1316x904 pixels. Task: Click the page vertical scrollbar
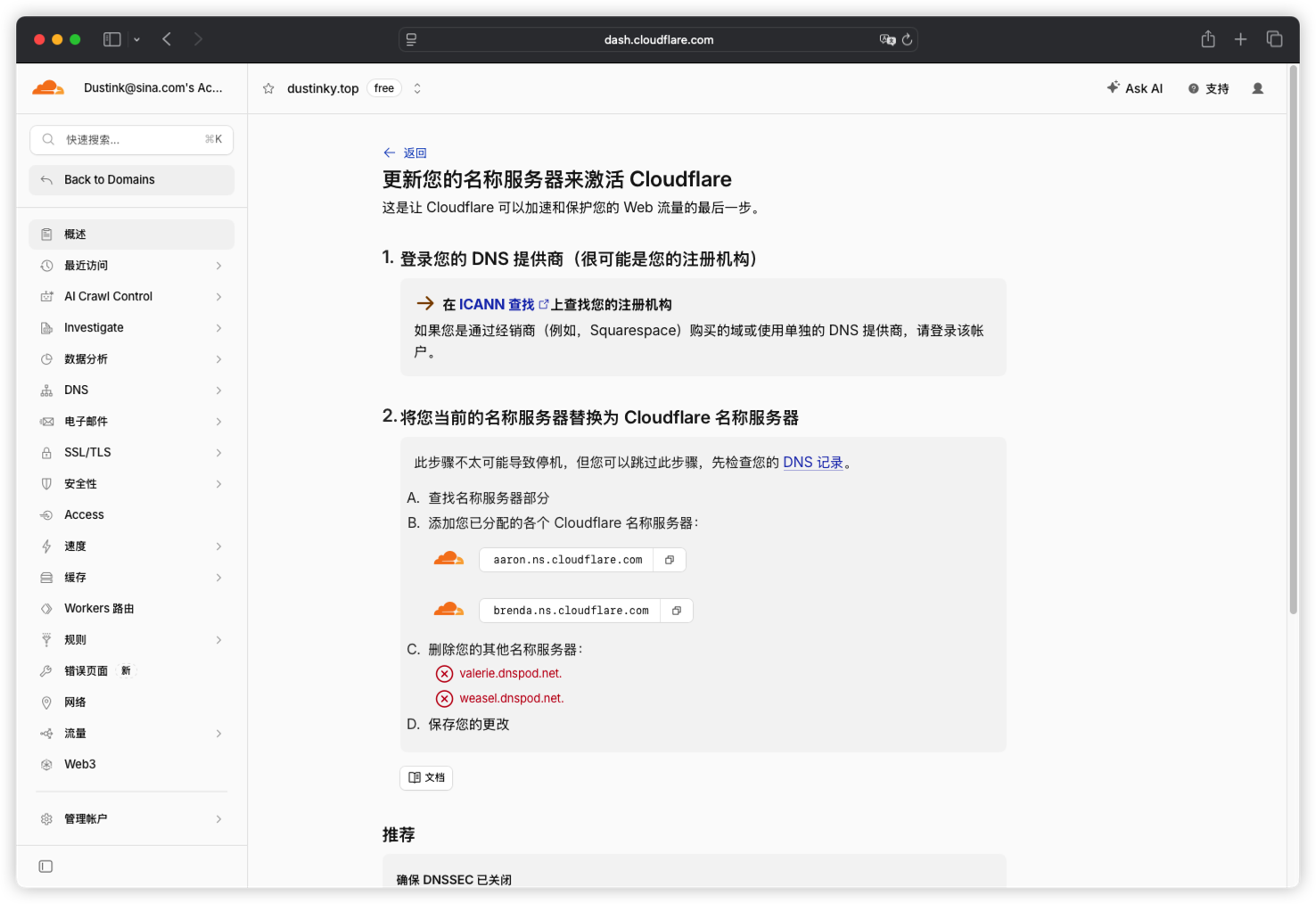pos(1293,339)
